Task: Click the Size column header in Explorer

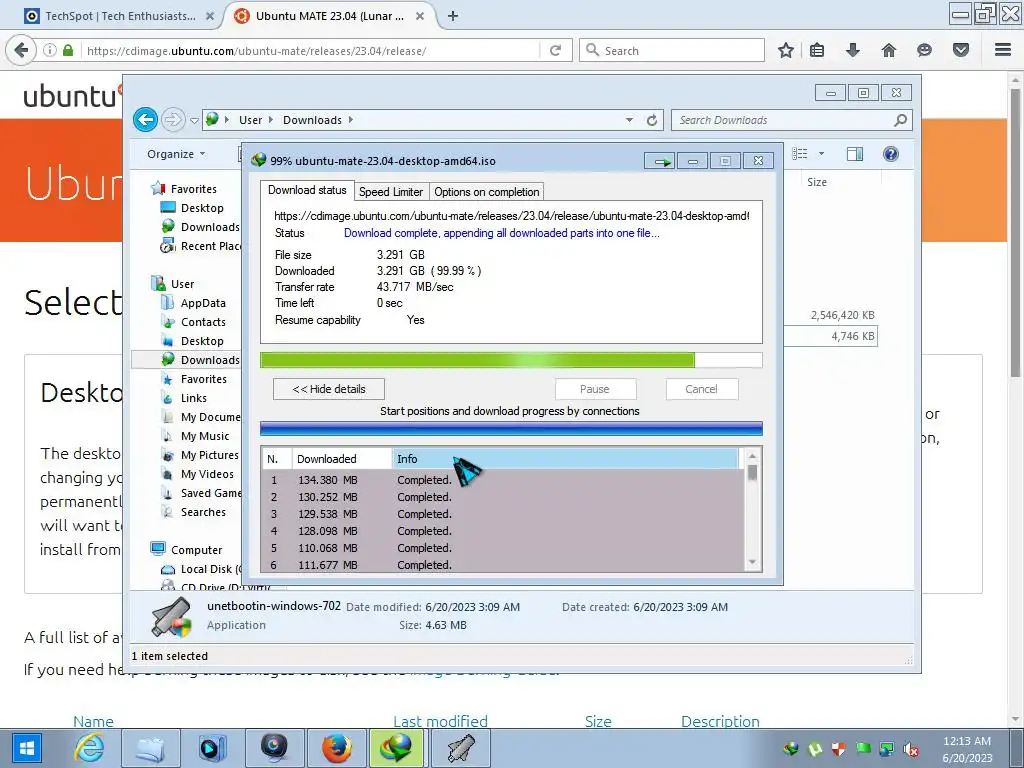Action: [816, 182]
